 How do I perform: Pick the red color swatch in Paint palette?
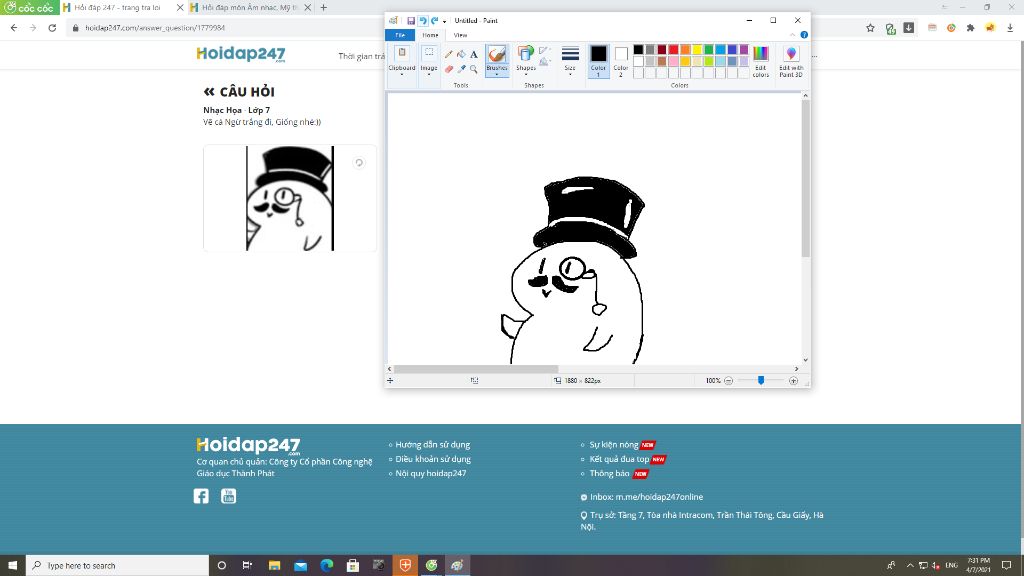tap(673, 50)
